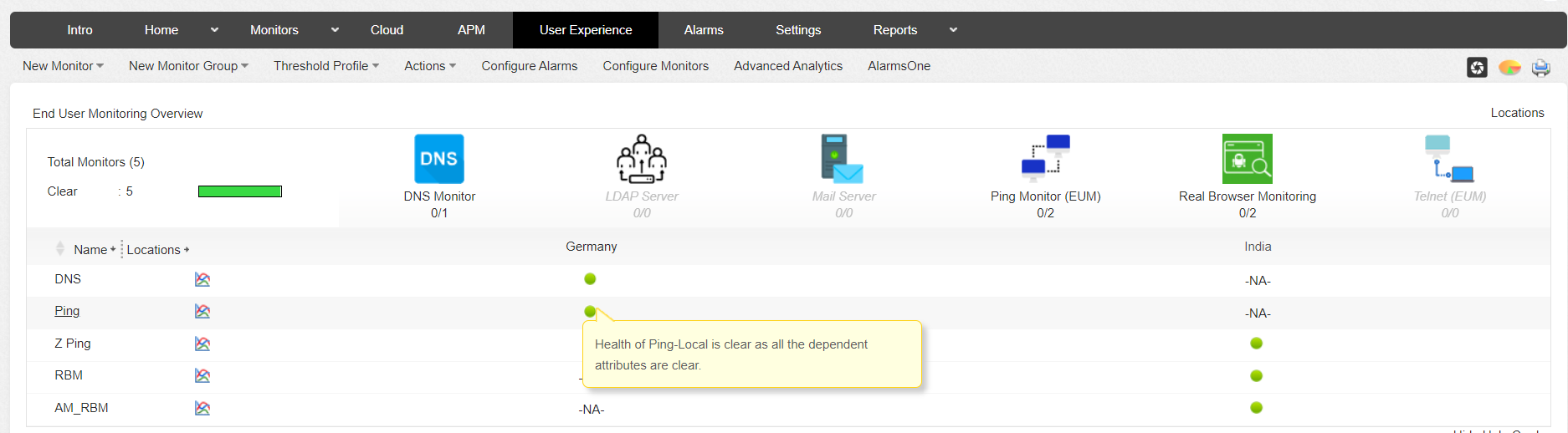
Task: Expand the New Monitor dropdown
Action: [63, 66]
